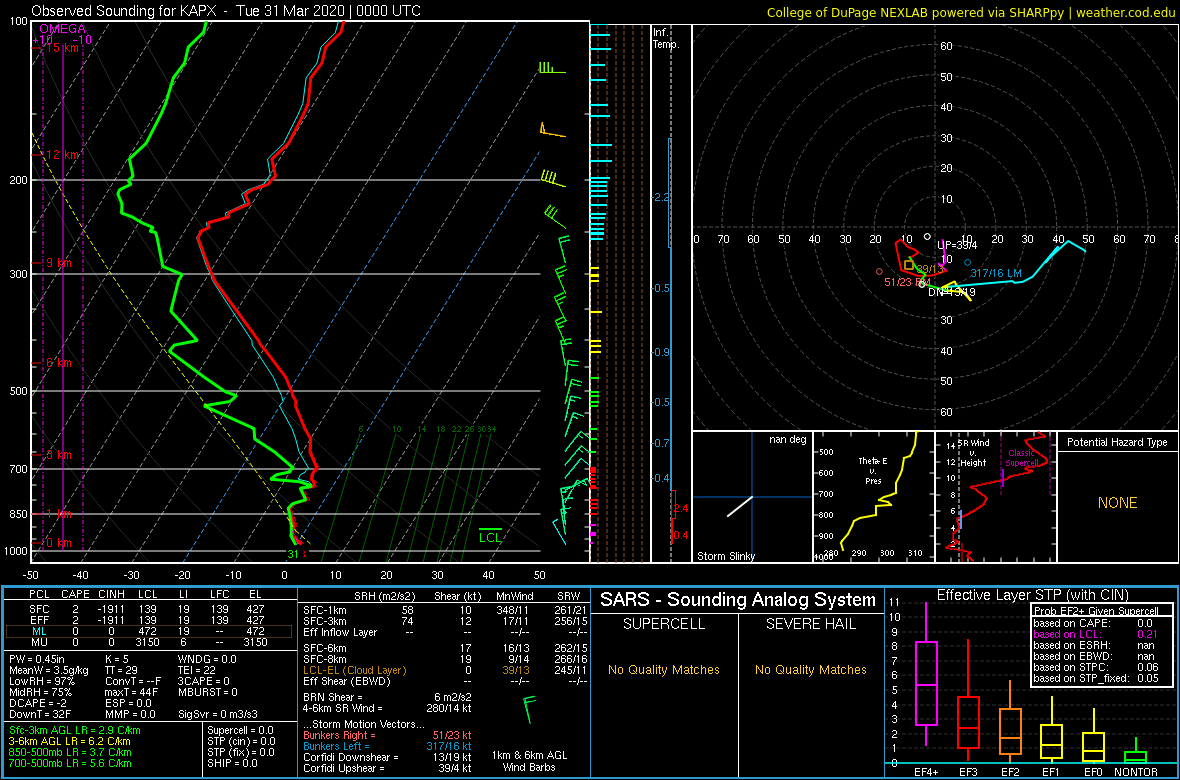Click the 'Eff Inflow Layer' row label
The image size is (1180, 780).
tap(338, 632)
